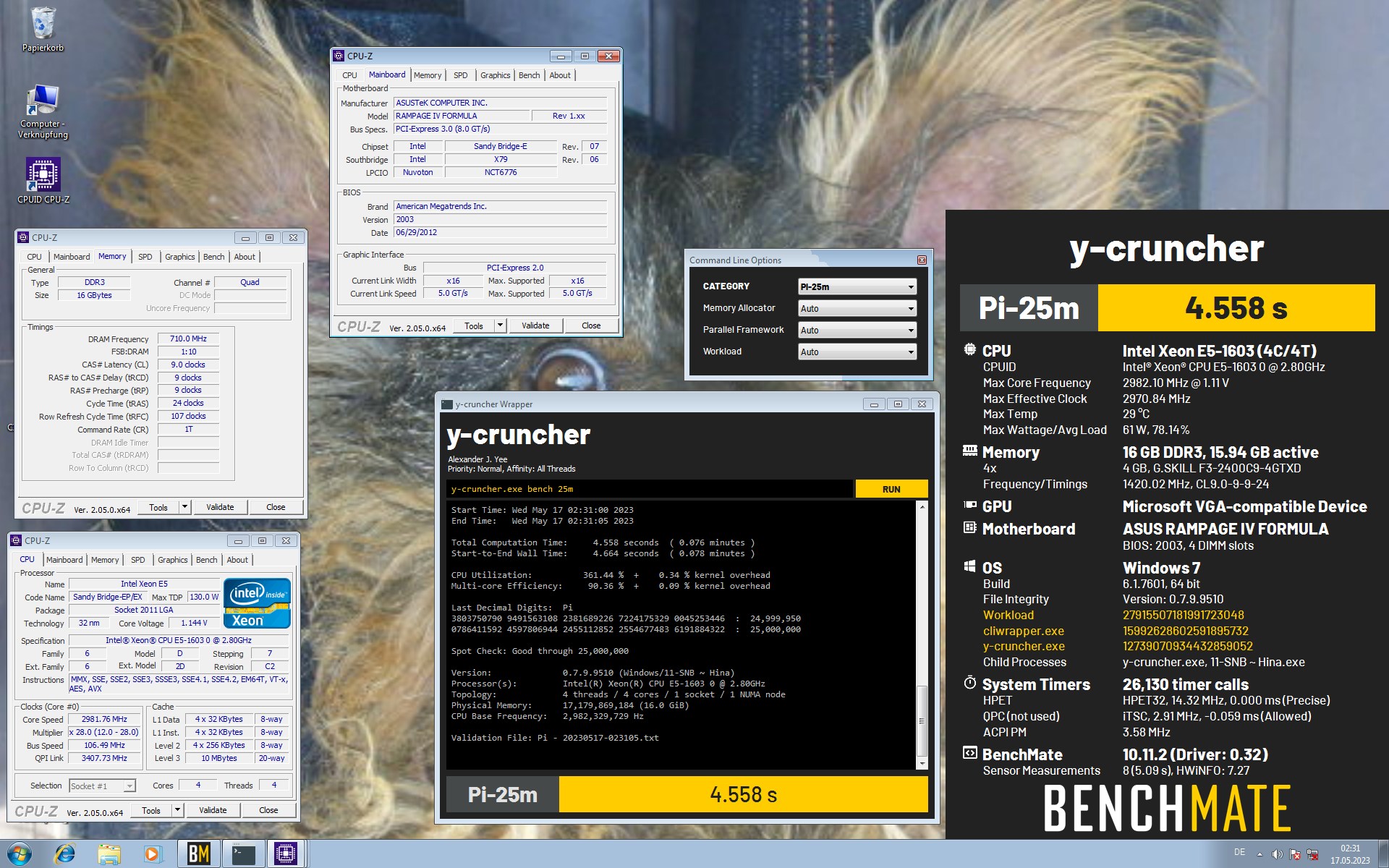Open Windows Explorer folder in taskbar
The image size is (1389, 868).
pos(109,854)
